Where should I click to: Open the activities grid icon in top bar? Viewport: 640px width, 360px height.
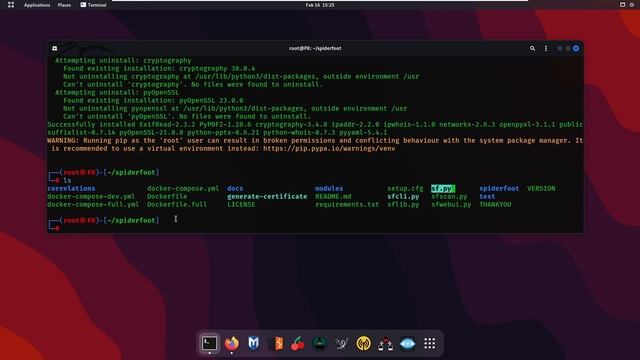[x=11, y=5]
